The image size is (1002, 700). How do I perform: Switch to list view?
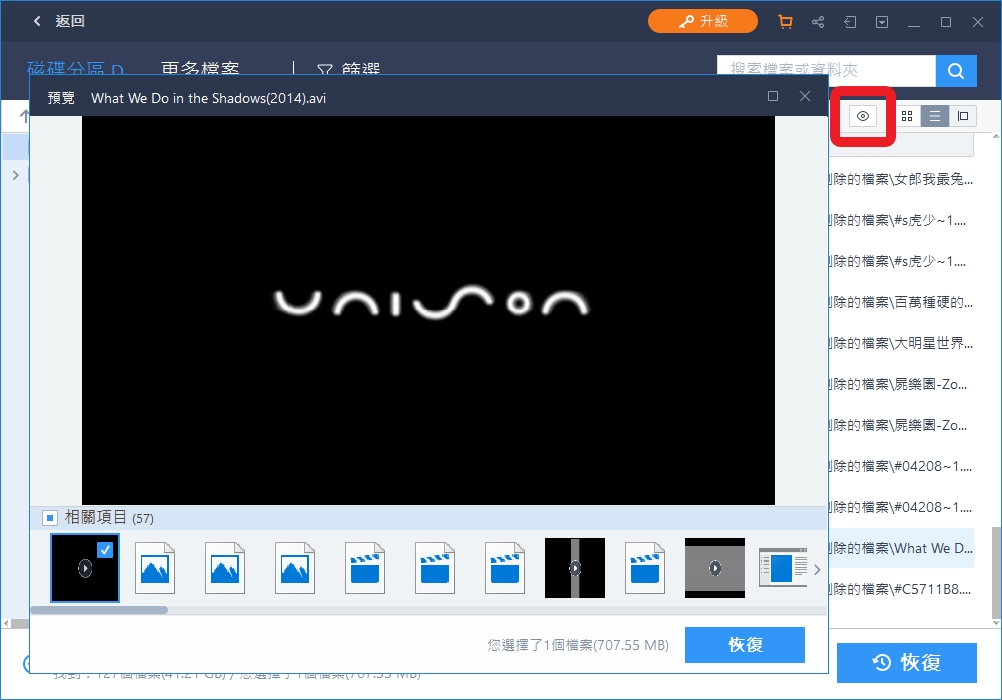tap(934, 116)
